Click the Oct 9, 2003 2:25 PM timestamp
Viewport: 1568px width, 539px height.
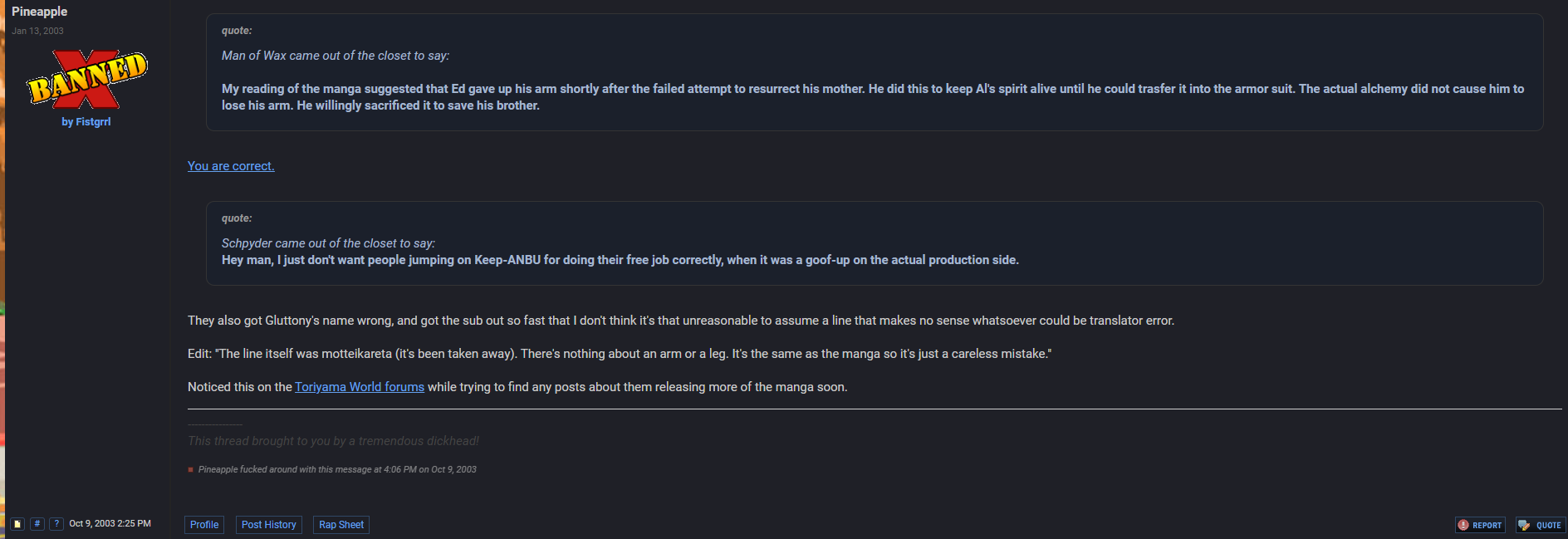tap(110, 524)
